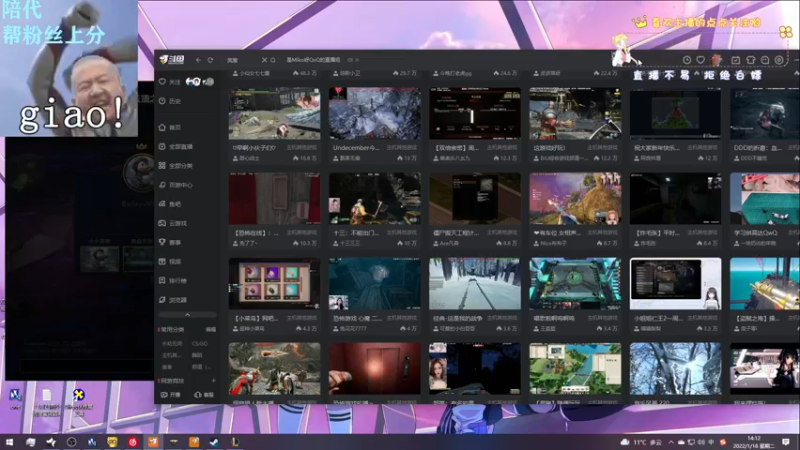Screen dimensions: 800x450
Task: Open the snowy 经典-这是我的战争 stream thumbnail
Action: click(475, 284)
